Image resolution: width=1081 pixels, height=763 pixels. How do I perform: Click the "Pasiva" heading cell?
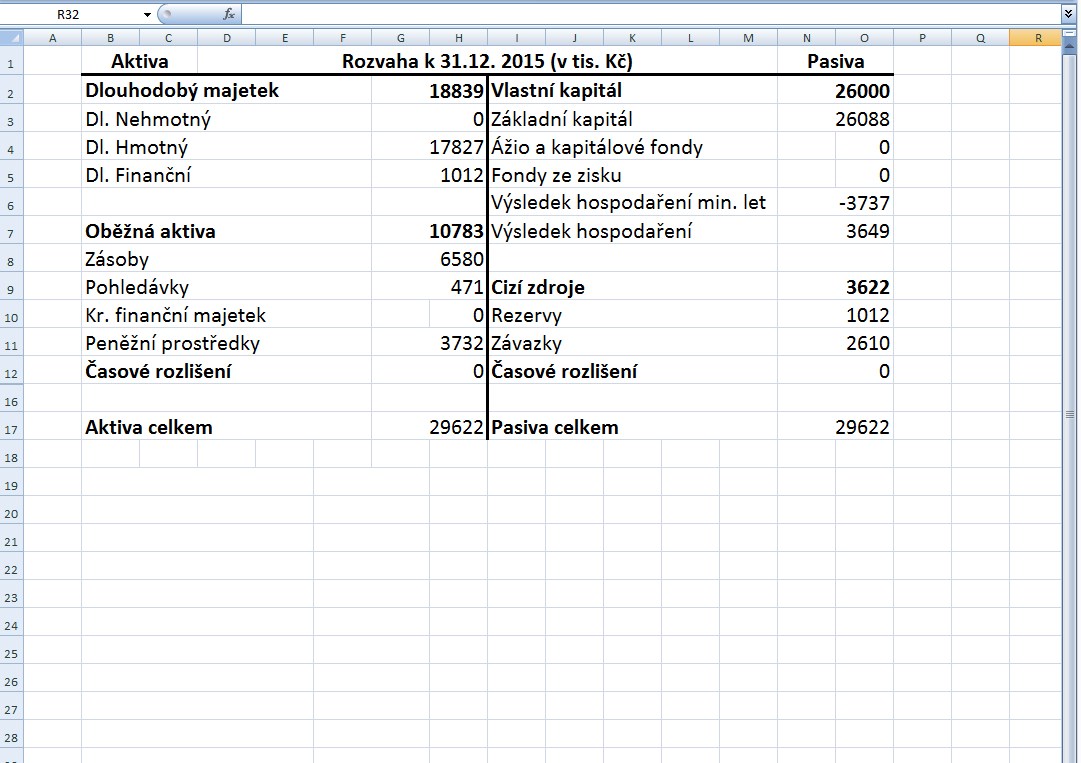tap(836, 61)
